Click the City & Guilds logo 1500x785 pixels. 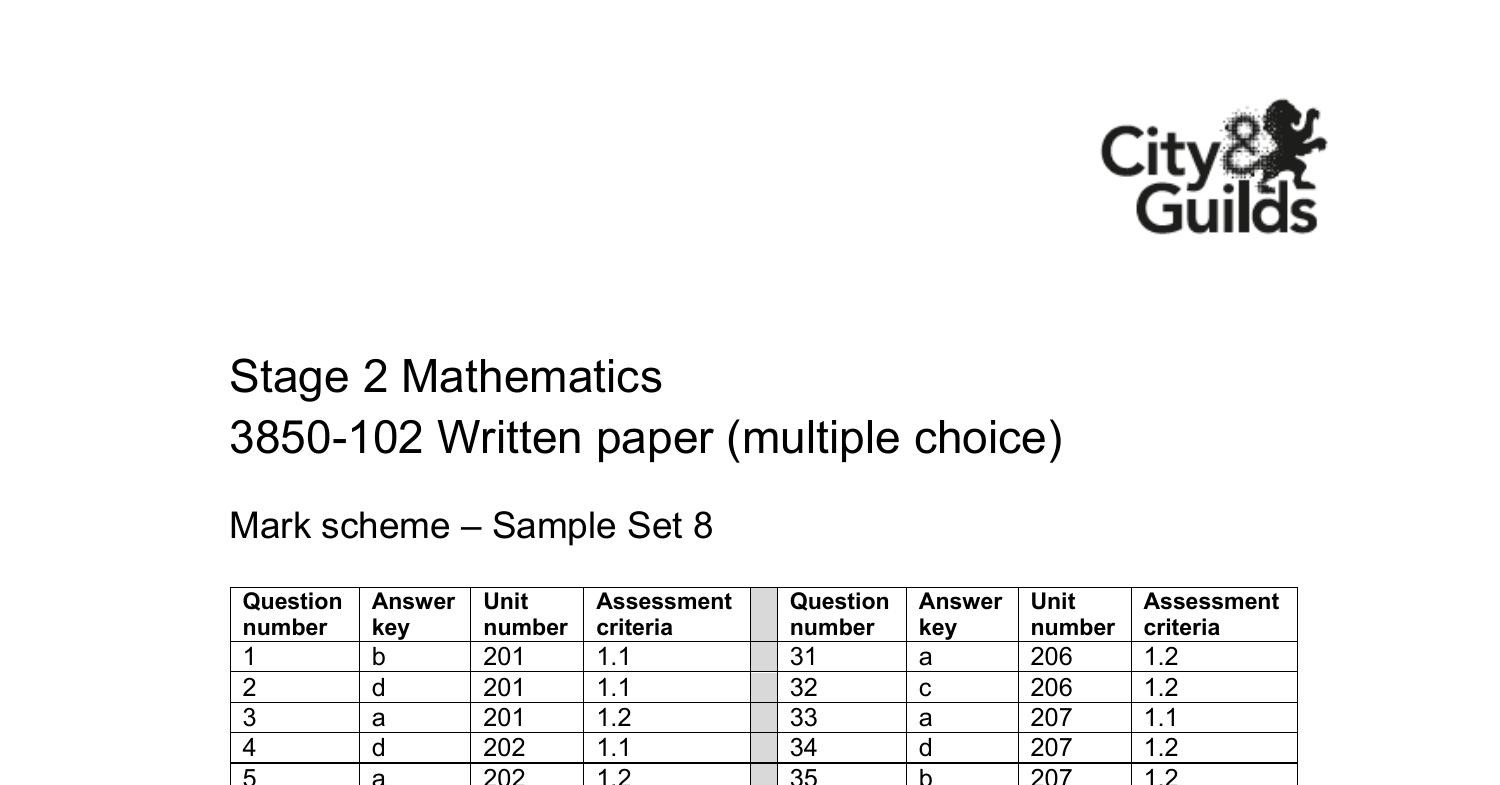[x=1213, y=167]
